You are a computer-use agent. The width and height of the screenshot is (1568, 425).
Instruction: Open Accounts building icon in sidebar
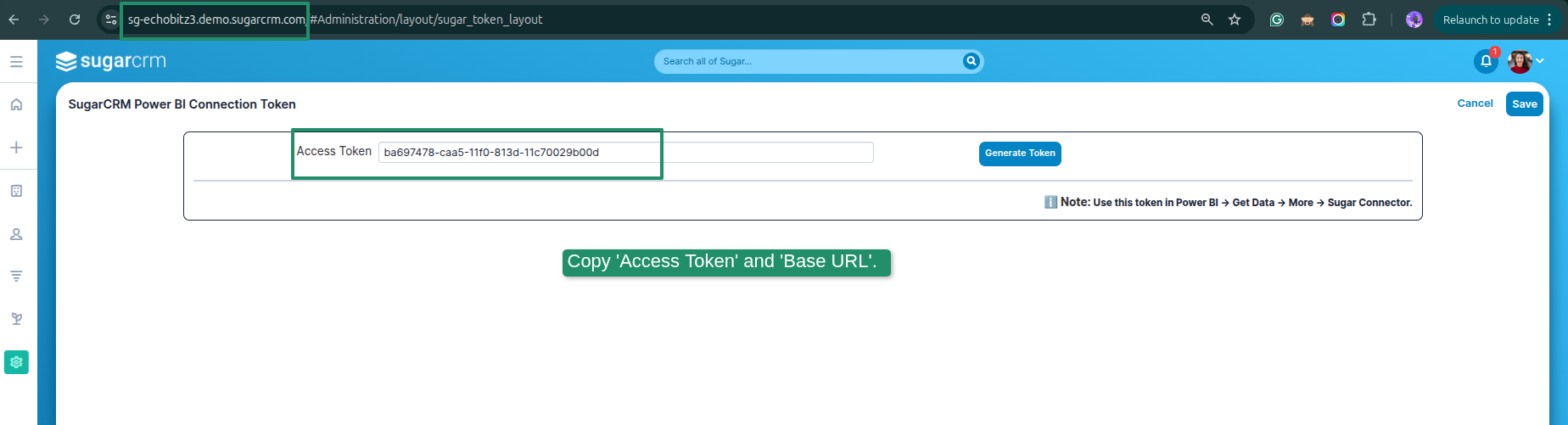16,191
